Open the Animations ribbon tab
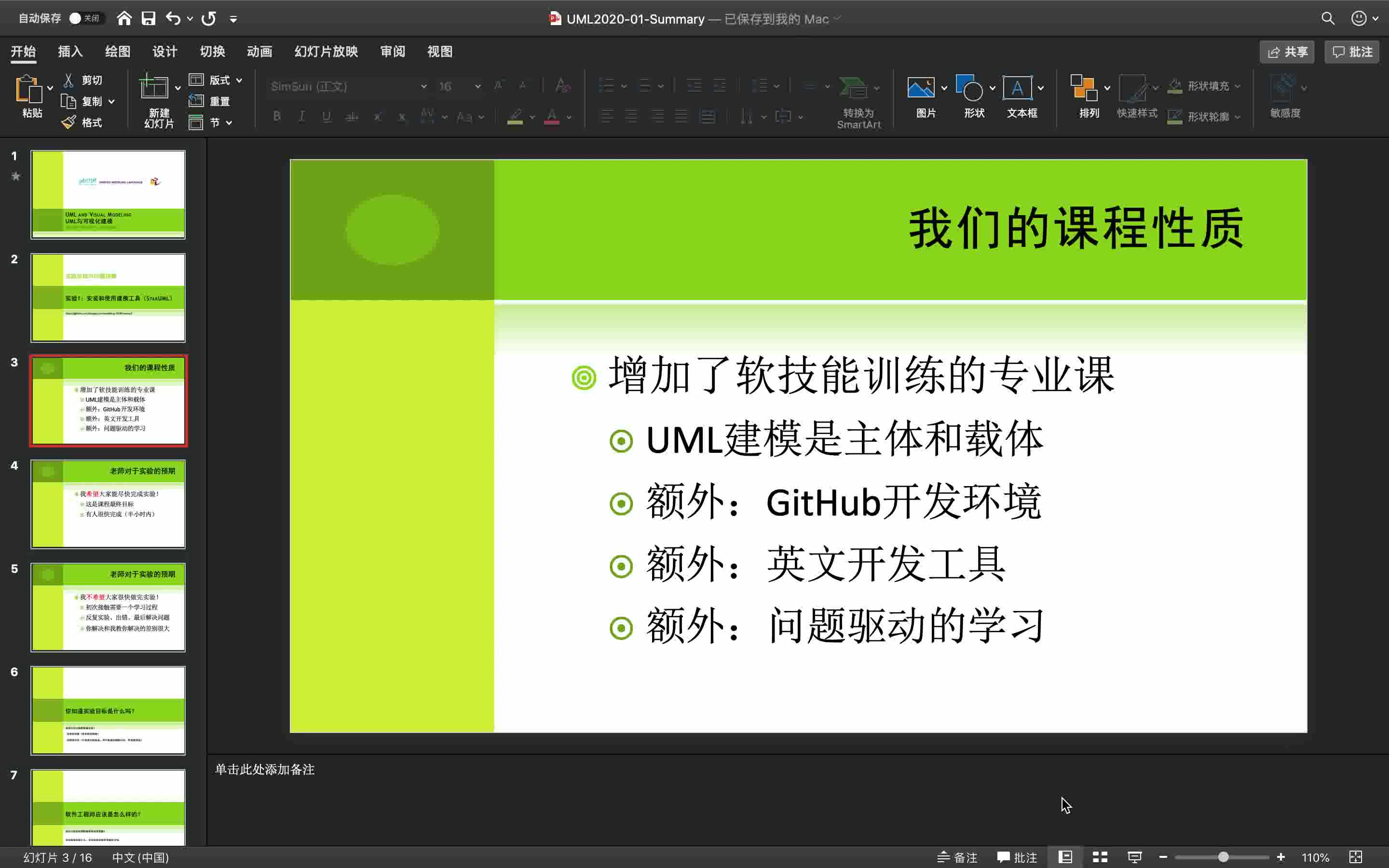Screen dimensions: 1389x868 tap(259, 52)
